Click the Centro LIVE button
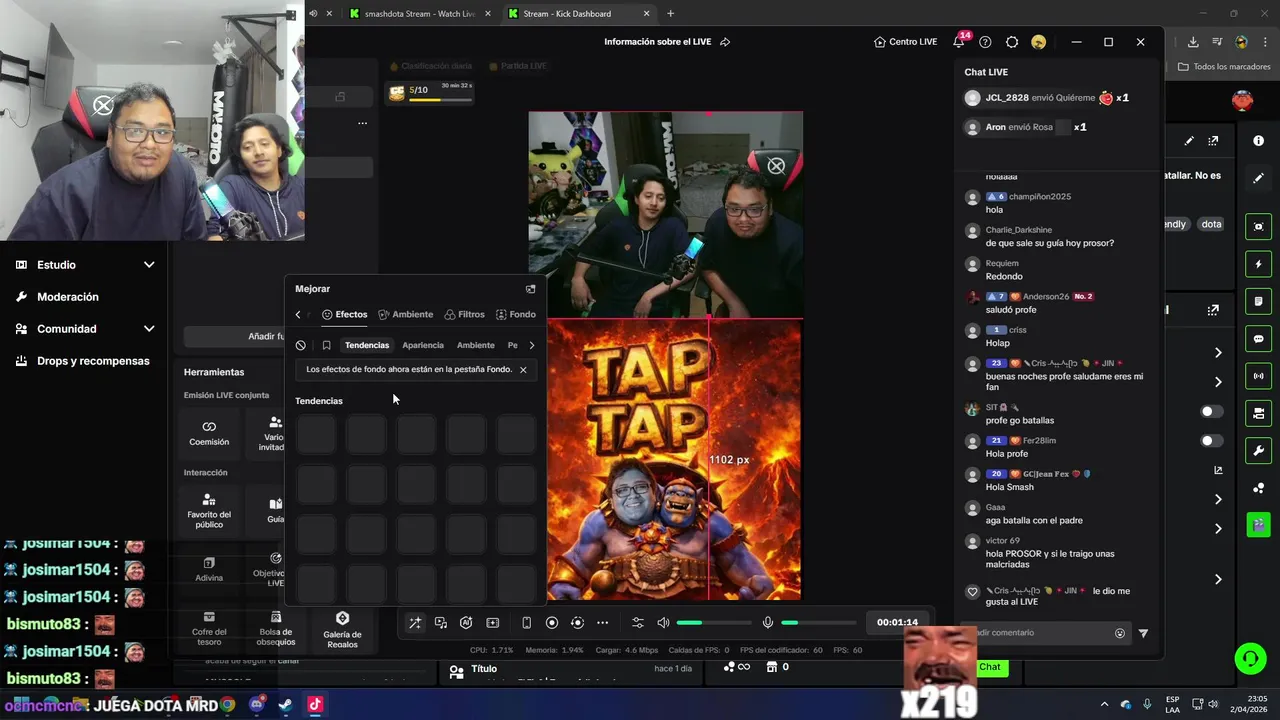The image size is (1280, 720). [x=905, y=42]
